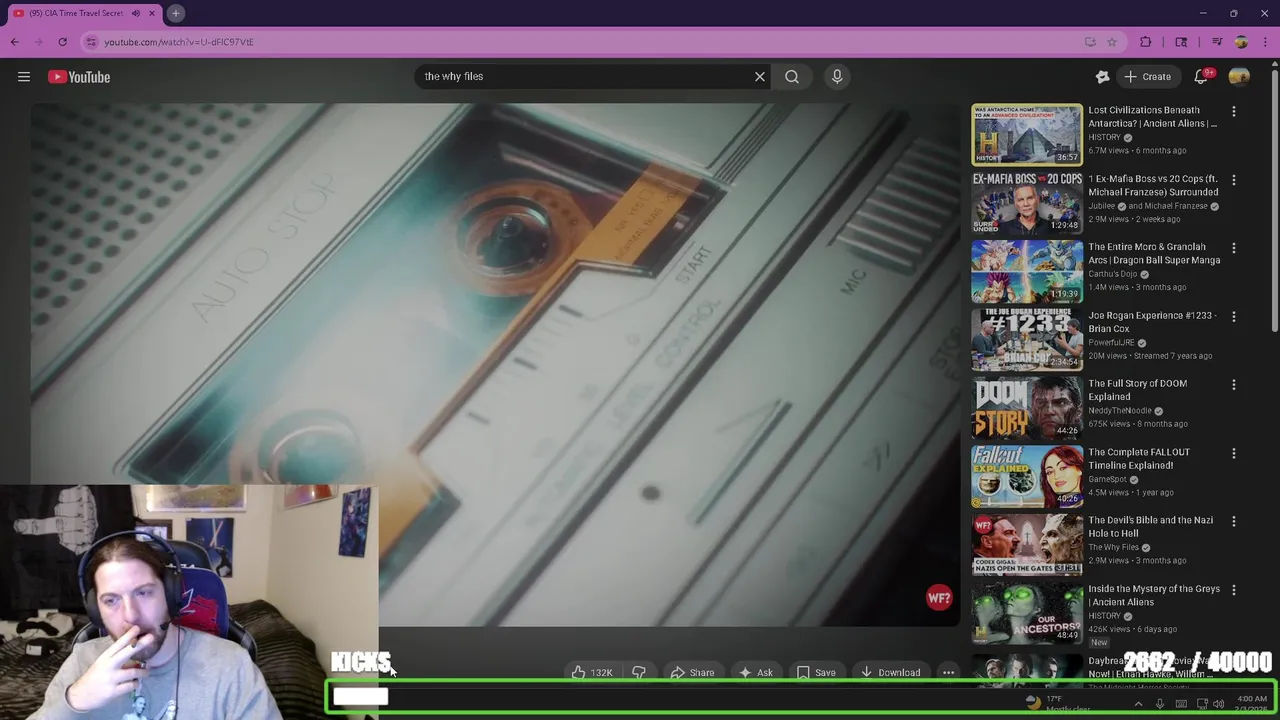This screenshot has width=1280, height=720.
Task: Run search with the magnifier button
Action: pos(792,76)
